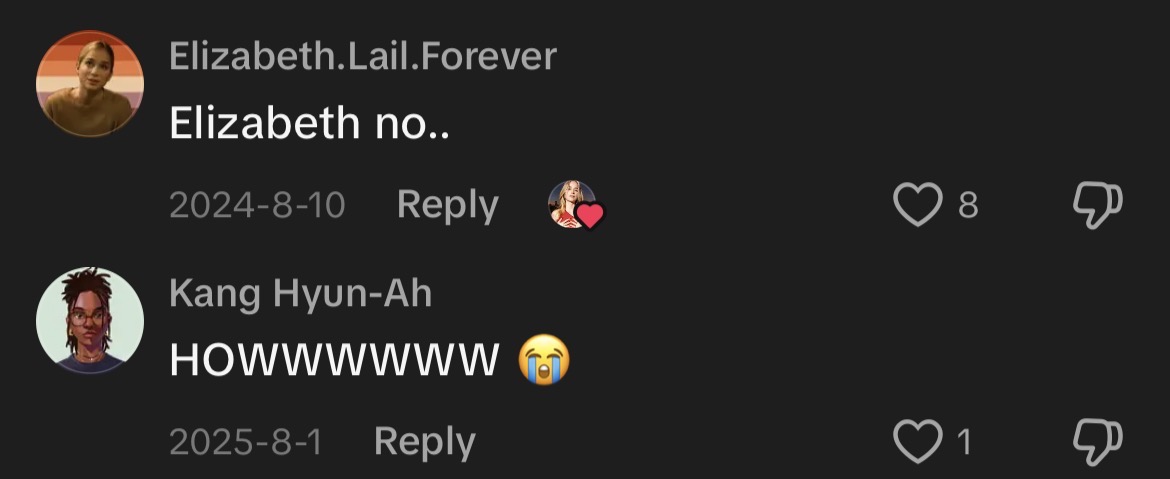Reply to the Elizabeth.Lail.Forever comment
Image resolution: width=1170 pixels, height=479 pixels.
pyautogui.click(x=448, y=204)
